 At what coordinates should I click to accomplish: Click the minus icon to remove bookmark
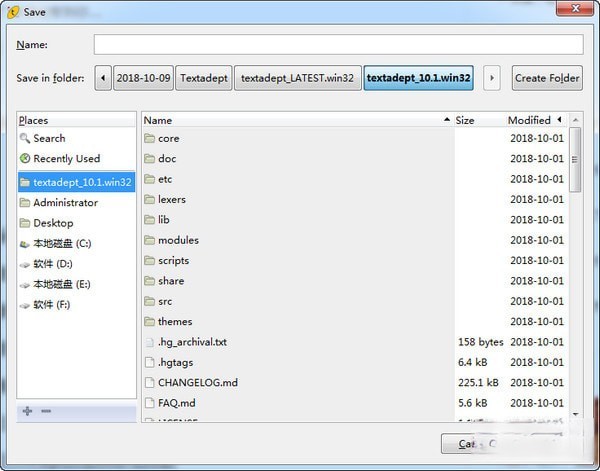click(x=46, y=411)
